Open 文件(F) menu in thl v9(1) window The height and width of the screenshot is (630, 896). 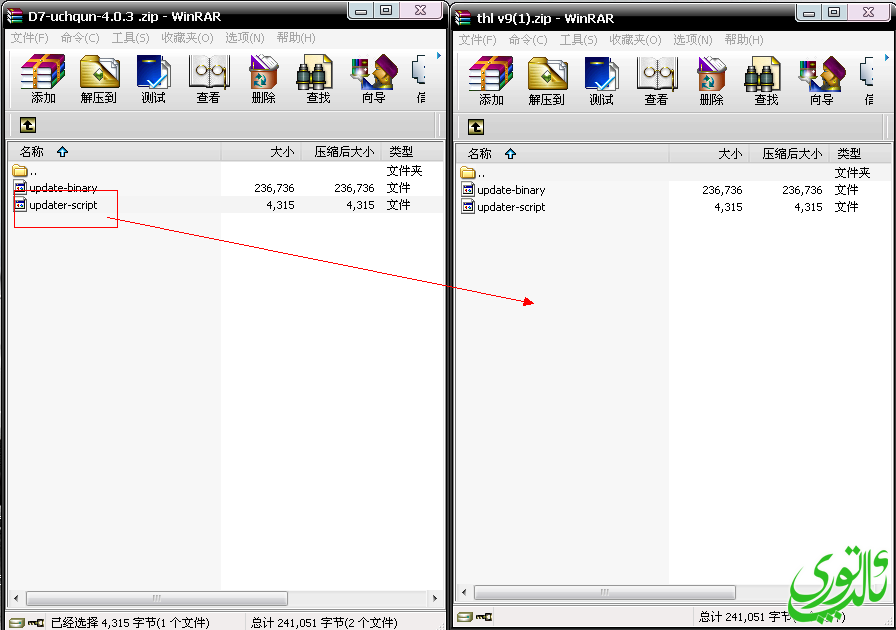(478, 40)
